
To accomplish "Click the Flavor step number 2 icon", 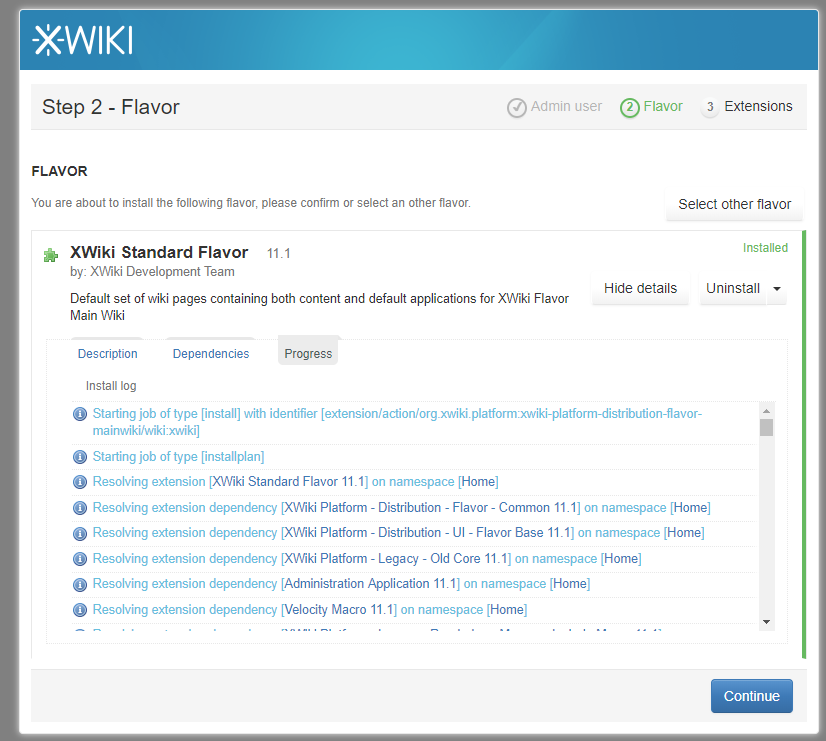I will tap(630, 107).
